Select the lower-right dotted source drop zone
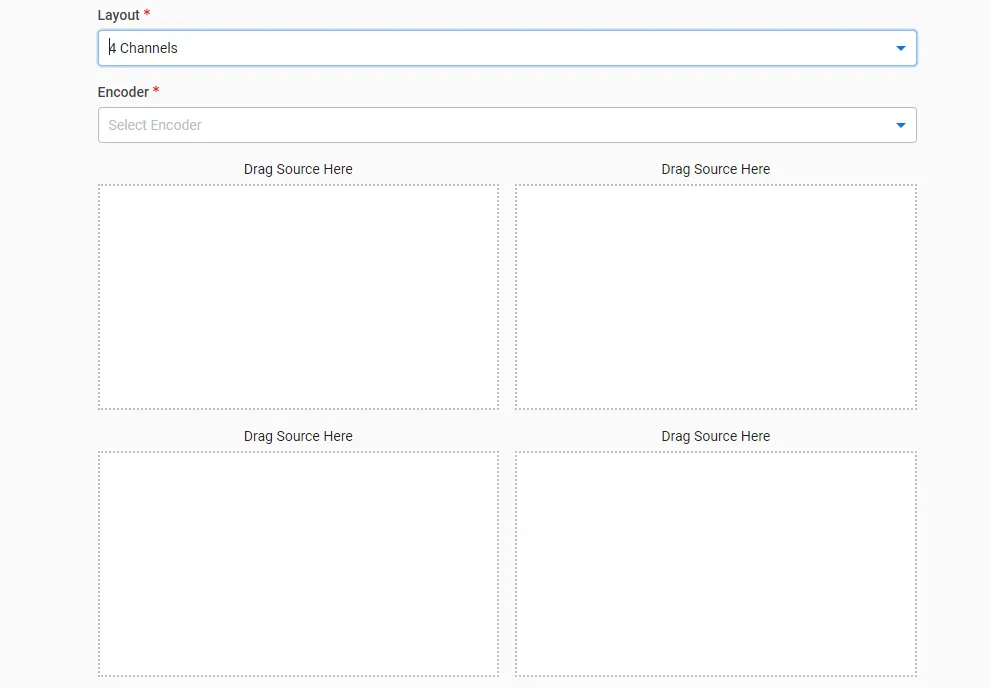 [x=716, y=564]
